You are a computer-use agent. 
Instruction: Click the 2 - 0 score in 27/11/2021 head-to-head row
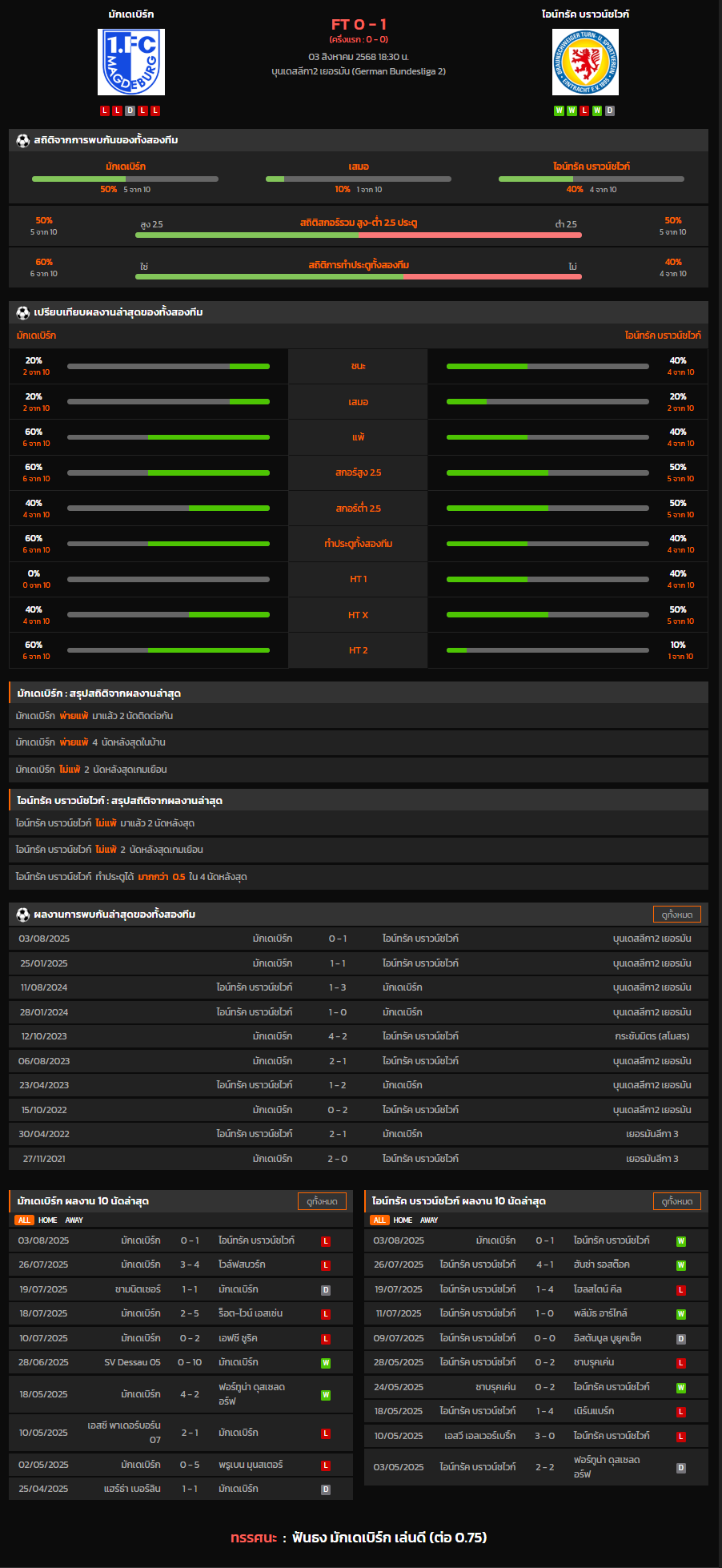click(x=338, y=1159)
